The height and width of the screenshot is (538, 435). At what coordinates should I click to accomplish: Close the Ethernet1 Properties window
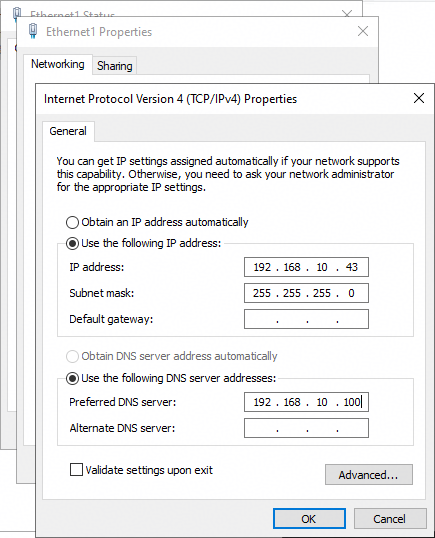coord(363,31)
